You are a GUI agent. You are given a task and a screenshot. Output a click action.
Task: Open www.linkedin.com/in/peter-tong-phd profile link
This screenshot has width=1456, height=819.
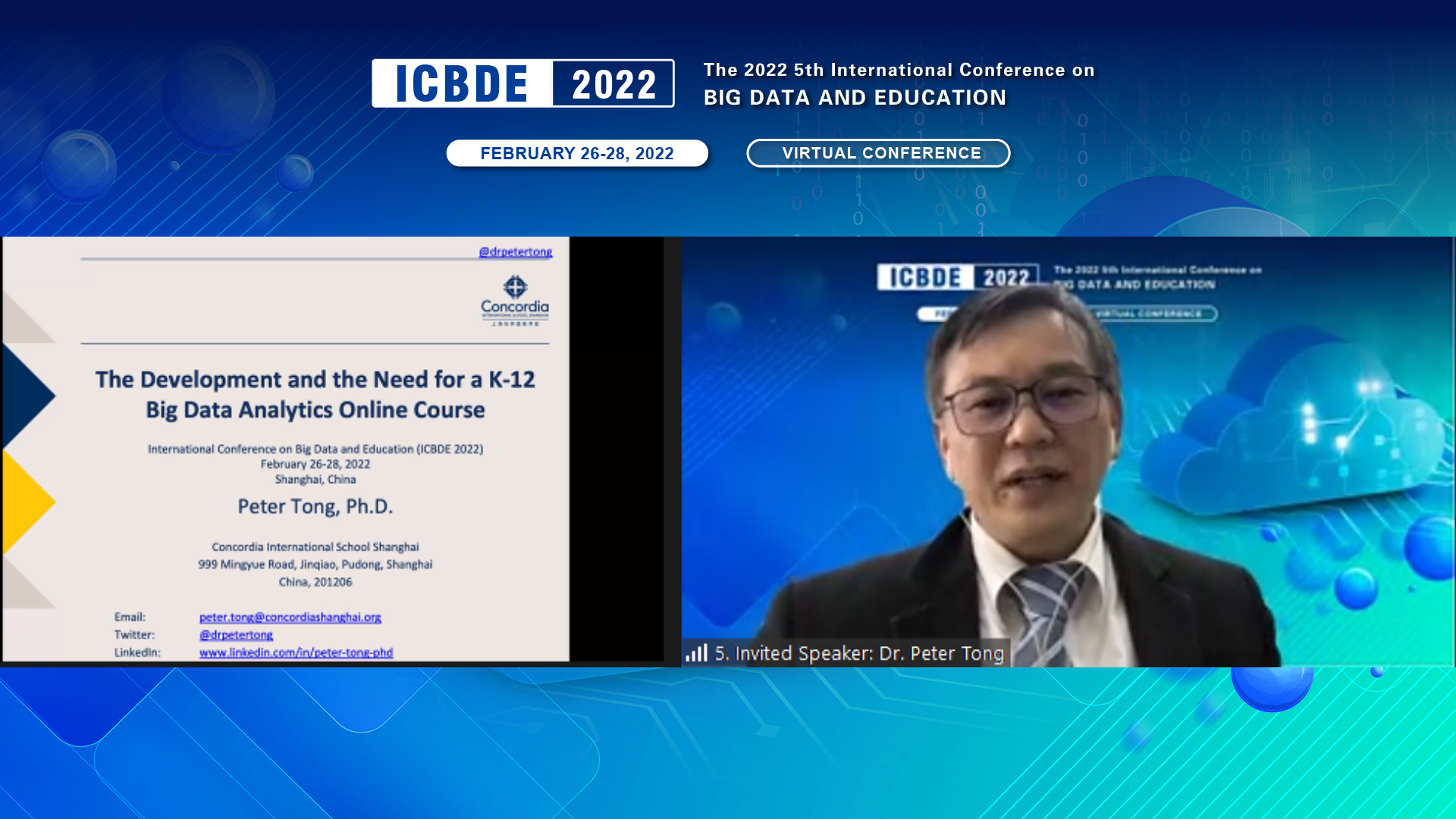(x=297, y=652)
